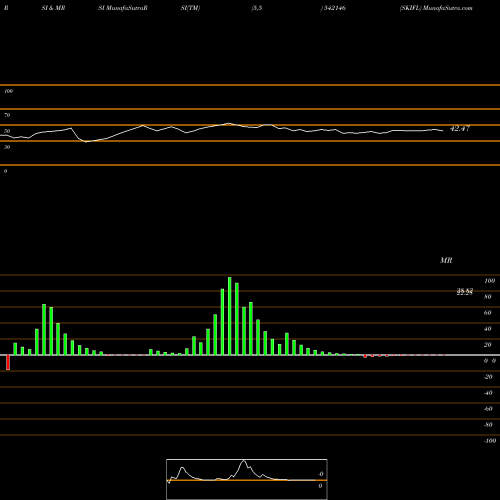Image resolution: width=500 pixels, height=500 pixels.
Task: Select the red negative bar at chart start
Action: (8, 362)
